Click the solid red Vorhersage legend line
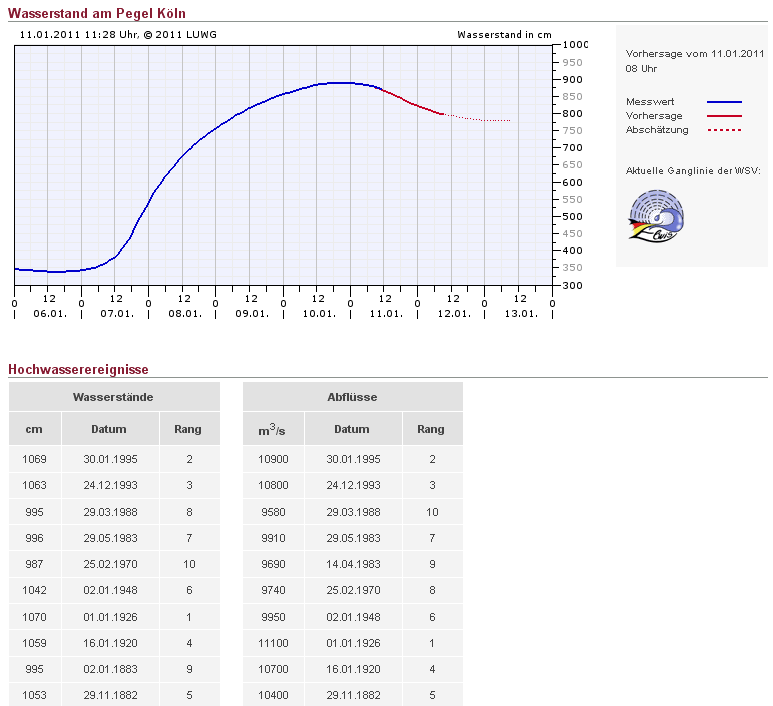This screenshot has width=773, height=706. tap(724, 116)
